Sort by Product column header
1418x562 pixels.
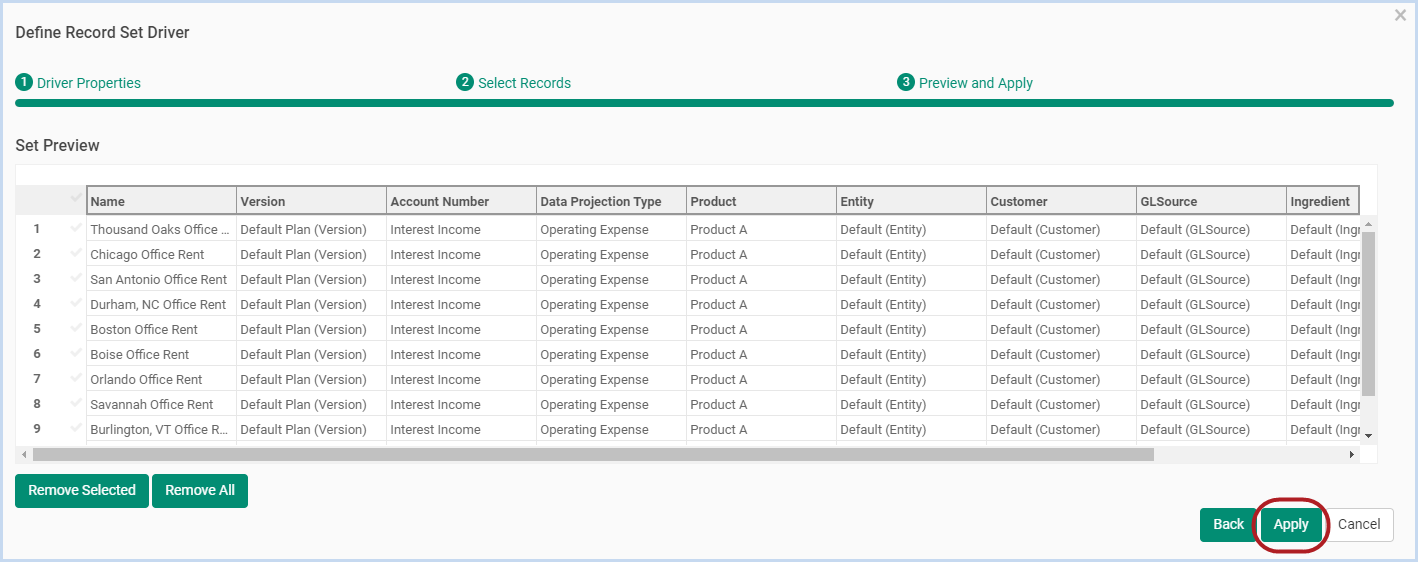(761, 201)
